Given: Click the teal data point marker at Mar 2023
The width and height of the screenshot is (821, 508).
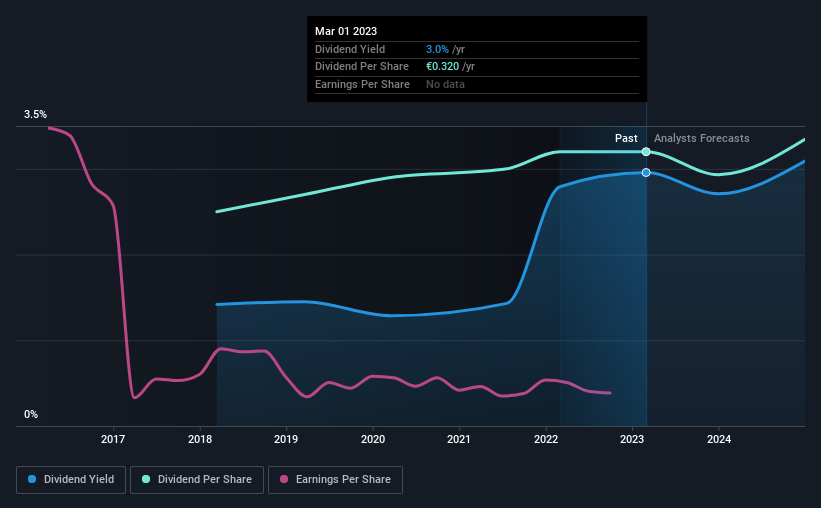Looking at the screenshot, I should tap(646, 152).
